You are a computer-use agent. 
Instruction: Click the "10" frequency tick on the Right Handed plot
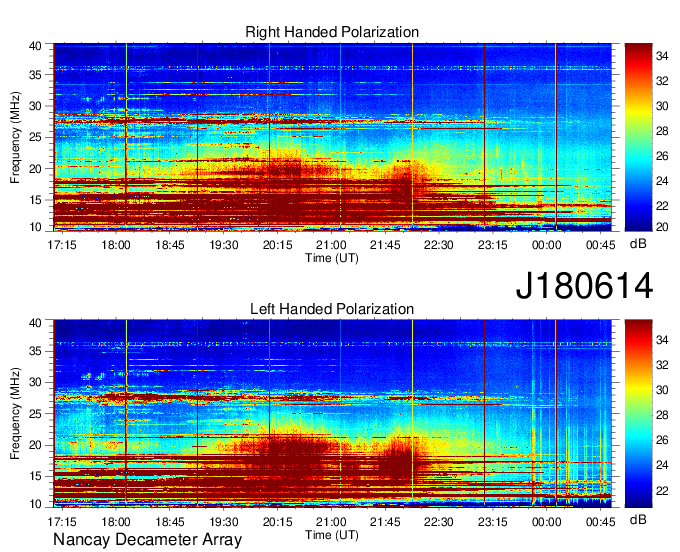[35, 227]
